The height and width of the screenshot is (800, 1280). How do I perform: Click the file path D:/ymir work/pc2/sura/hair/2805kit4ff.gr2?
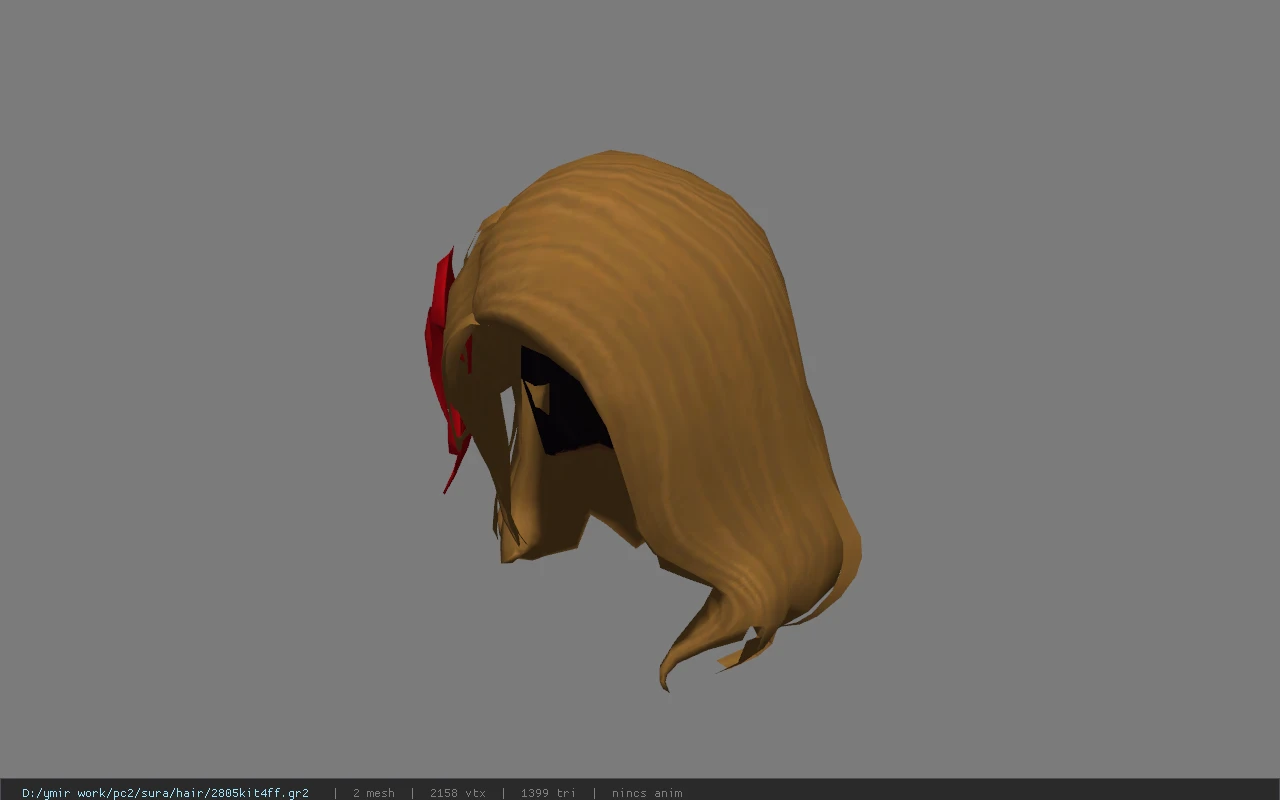pos(165,793)
